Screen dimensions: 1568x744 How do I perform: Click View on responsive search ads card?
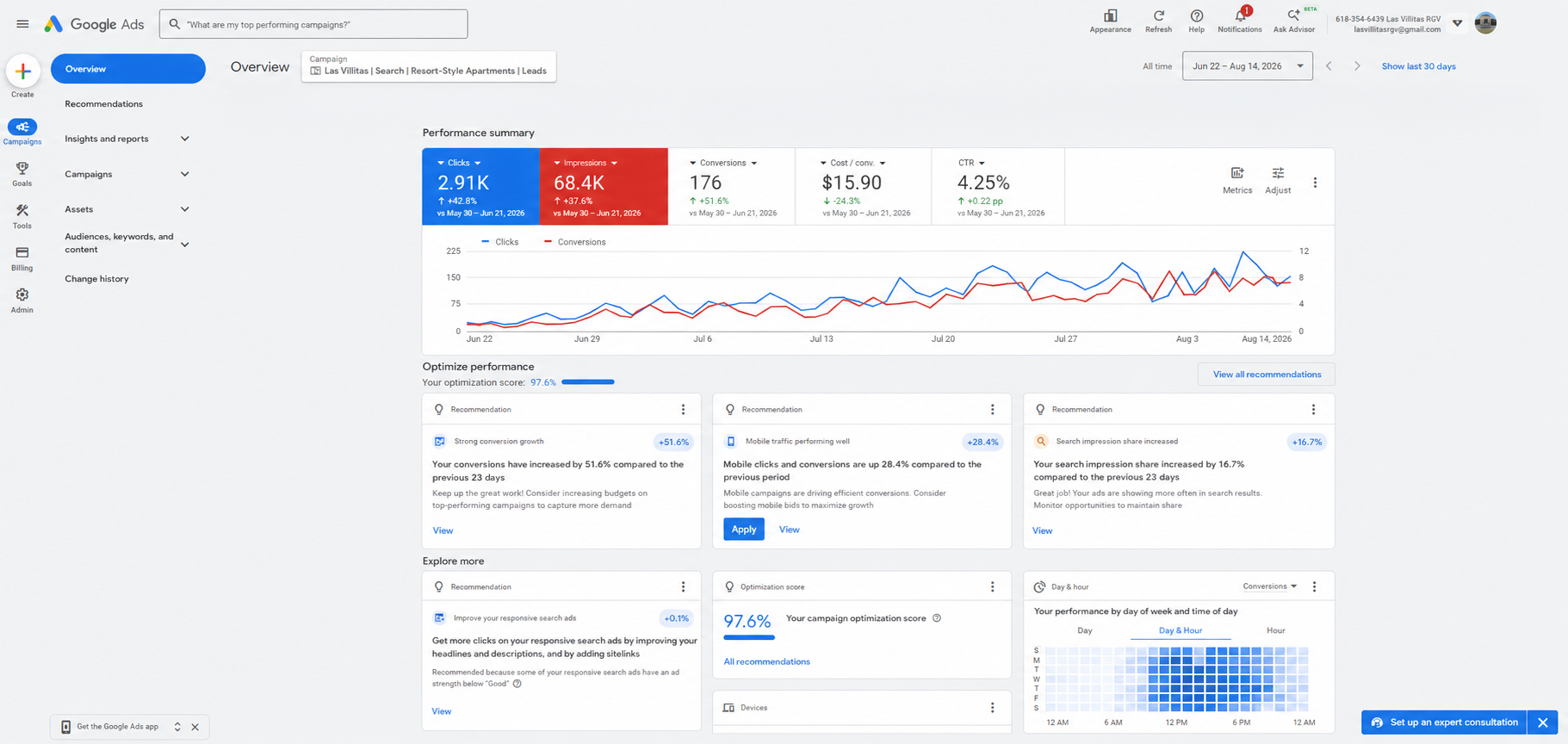442,711
